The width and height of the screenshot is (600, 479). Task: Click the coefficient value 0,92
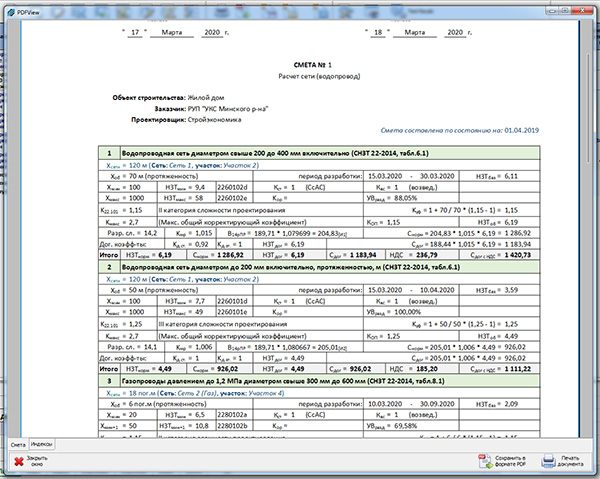click(202, 244)
